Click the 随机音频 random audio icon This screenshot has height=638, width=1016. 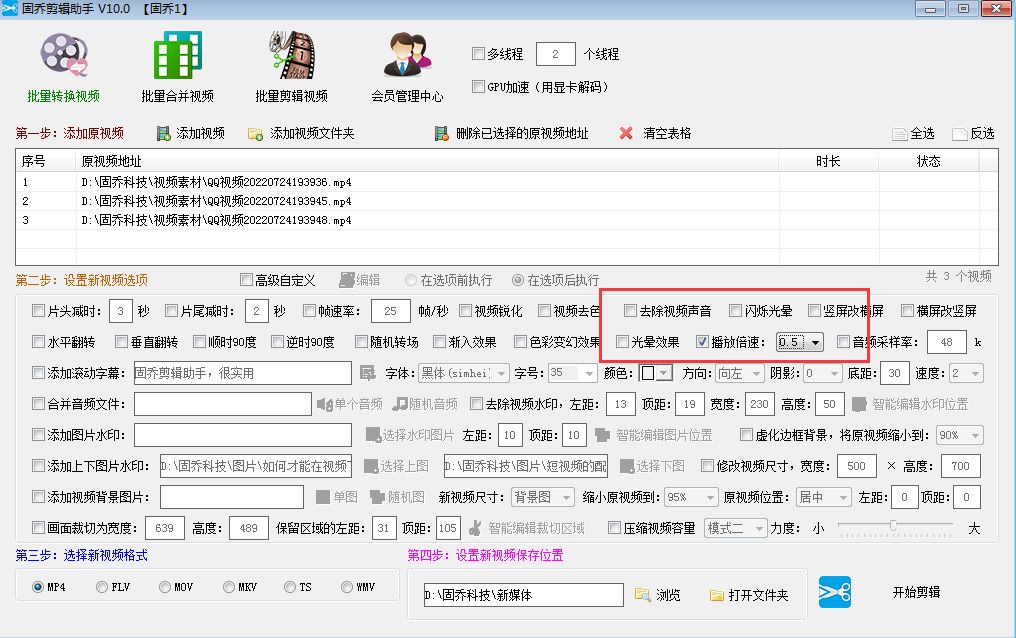[x=400, y=404]
